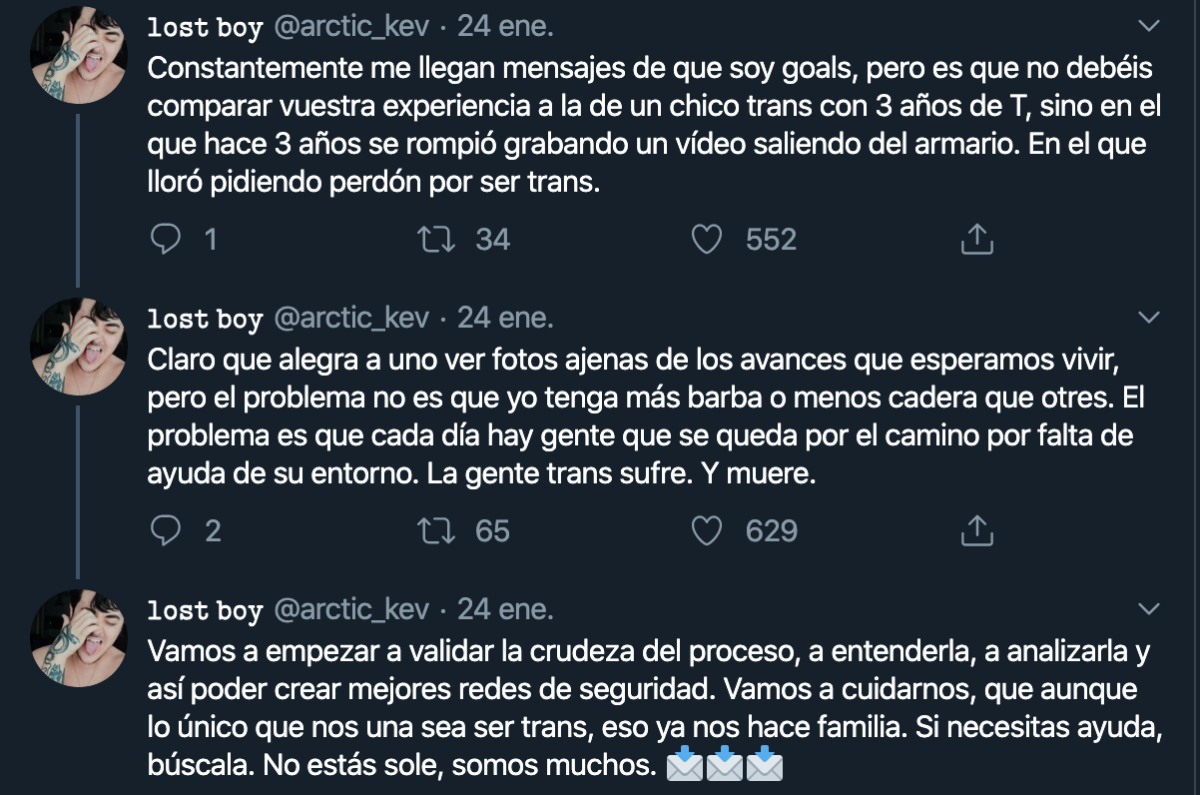Open the first tweet's options chevron

click(x=1150, y=27)
